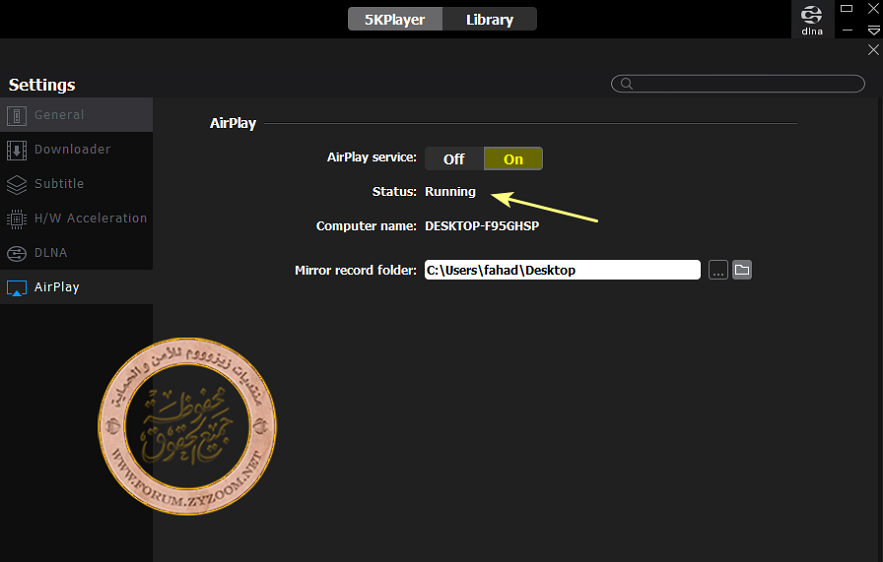883x562 pixels.
Task: Turn AirPlay service Off
Action: [454, 159]
